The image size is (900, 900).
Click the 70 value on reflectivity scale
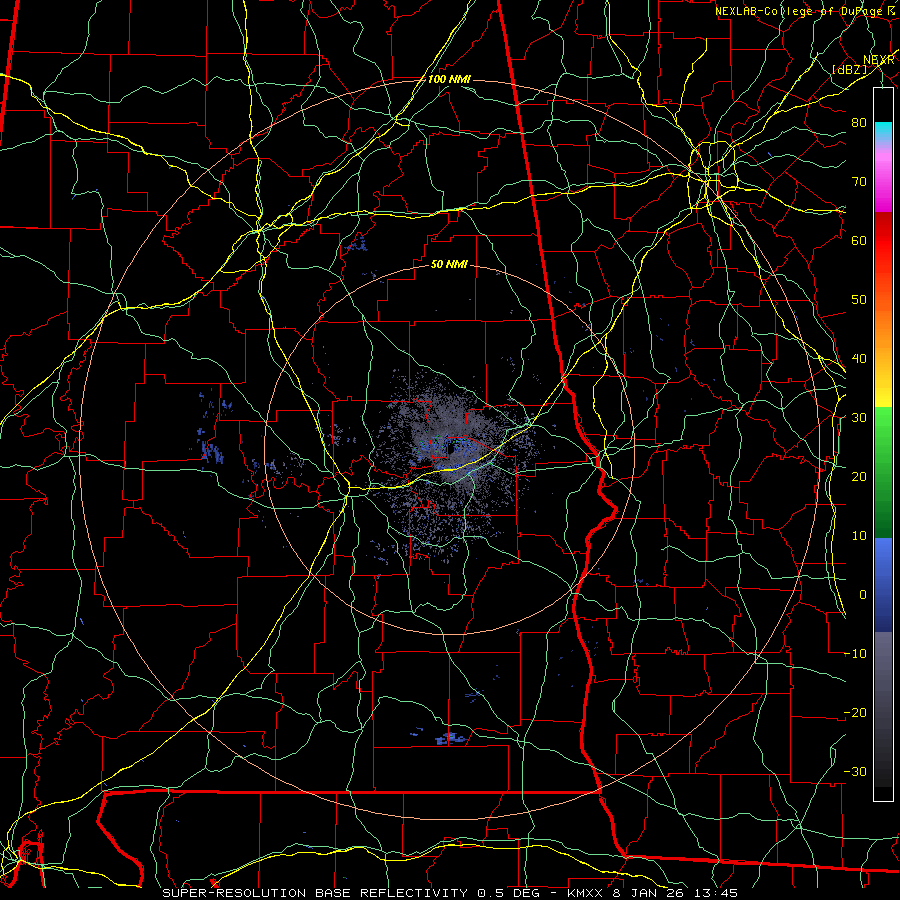tap(859, 182)
